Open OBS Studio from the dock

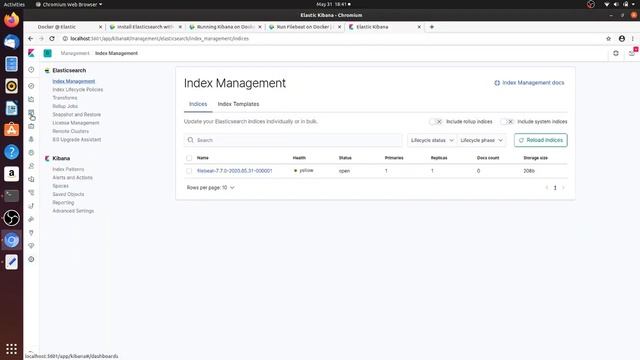click(x=11, y=218)
